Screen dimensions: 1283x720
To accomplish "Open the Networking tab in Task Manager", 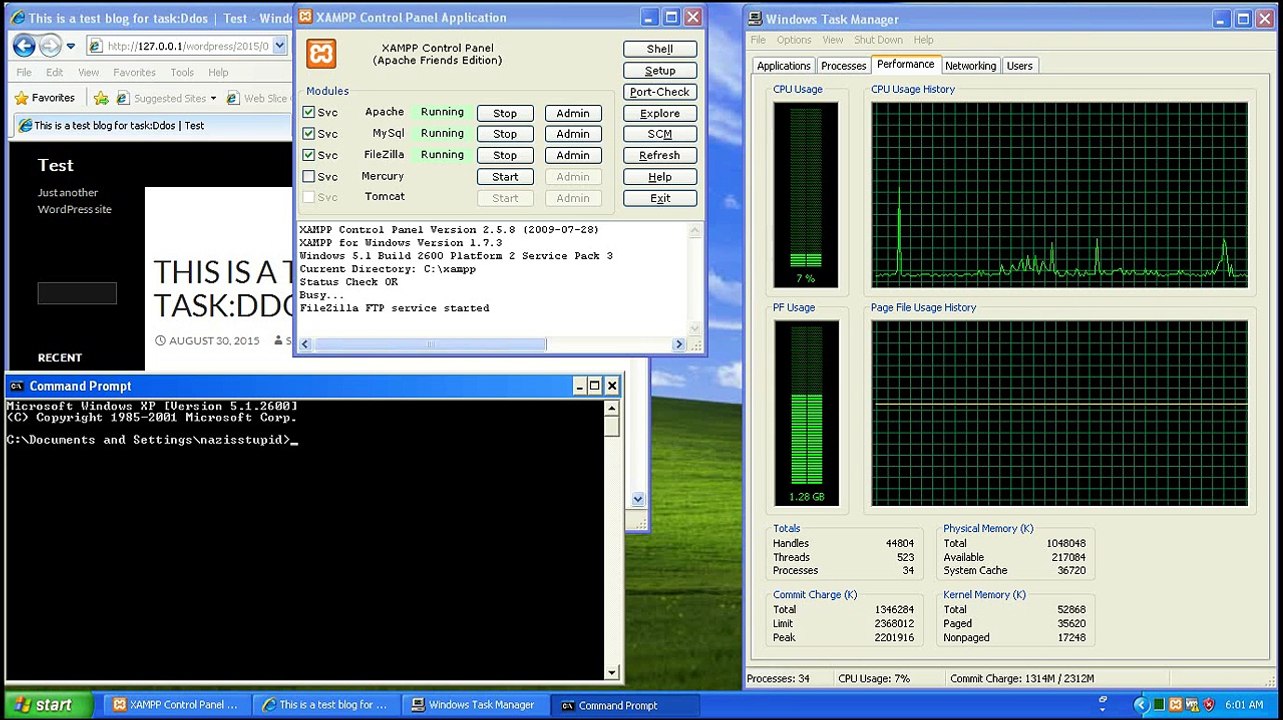I will (x=970, y=66).
